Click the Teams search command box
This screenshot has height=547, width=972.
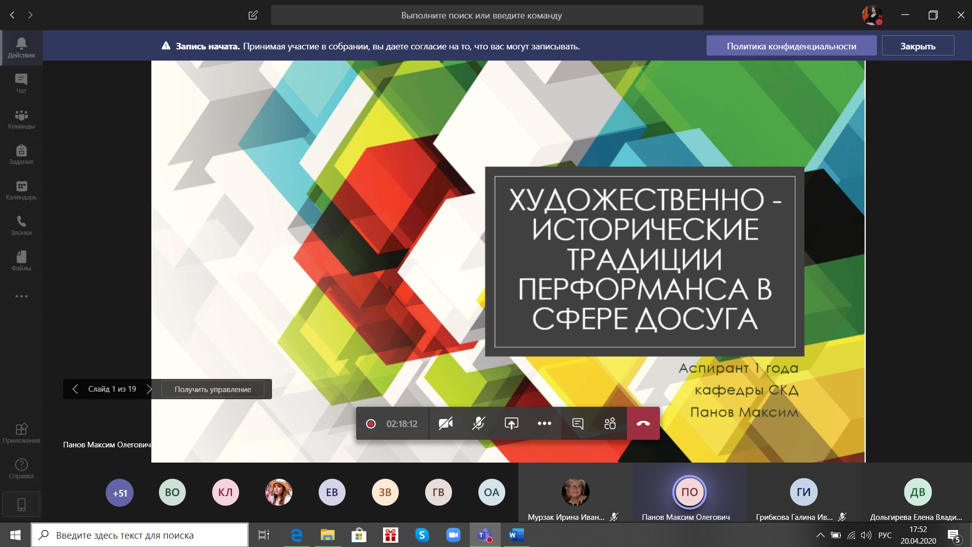point(487,15)
